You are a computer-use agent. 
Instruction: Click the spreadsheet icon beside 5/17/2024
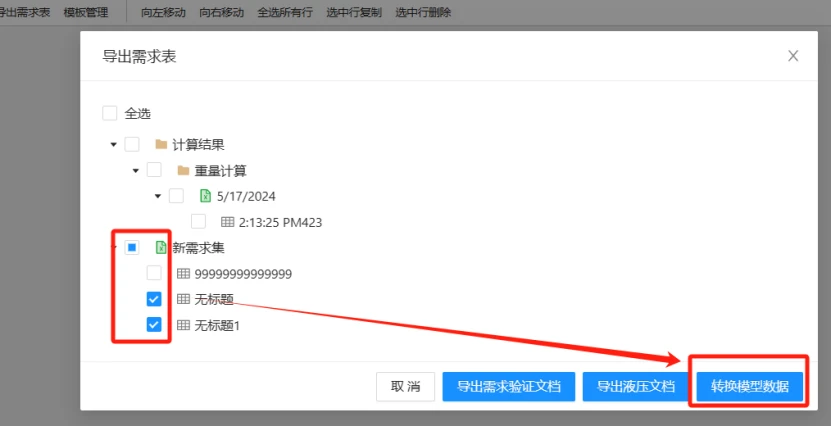pyautogui.click(x=206, y=196)
